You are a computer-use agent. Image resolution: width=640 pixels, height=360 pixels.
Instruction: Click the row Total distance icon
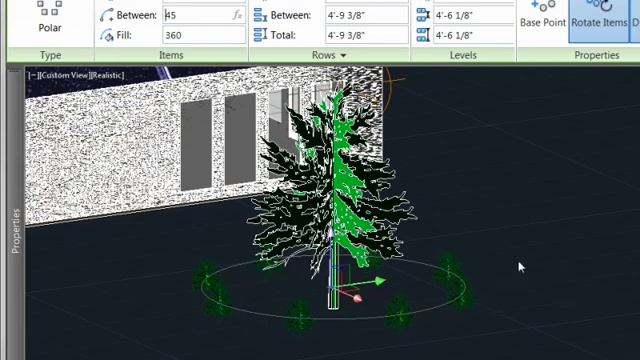[x=260, y=36]
